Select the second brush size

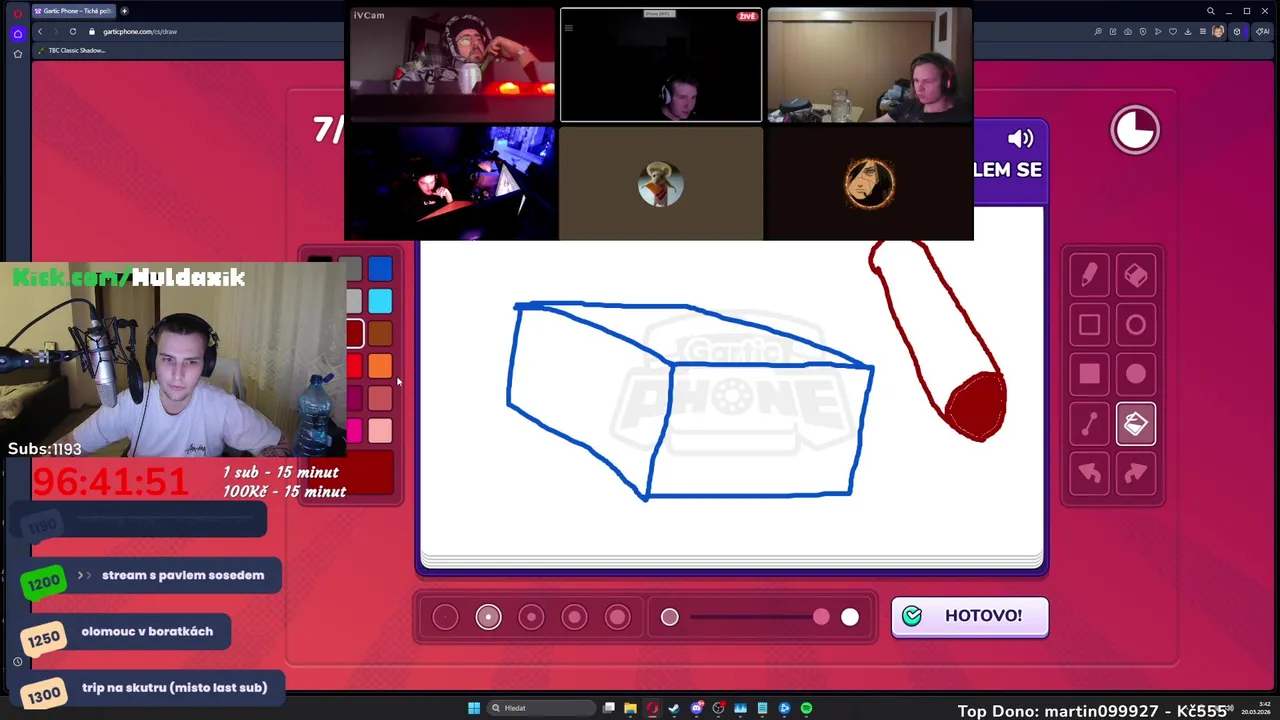[488, 617]
